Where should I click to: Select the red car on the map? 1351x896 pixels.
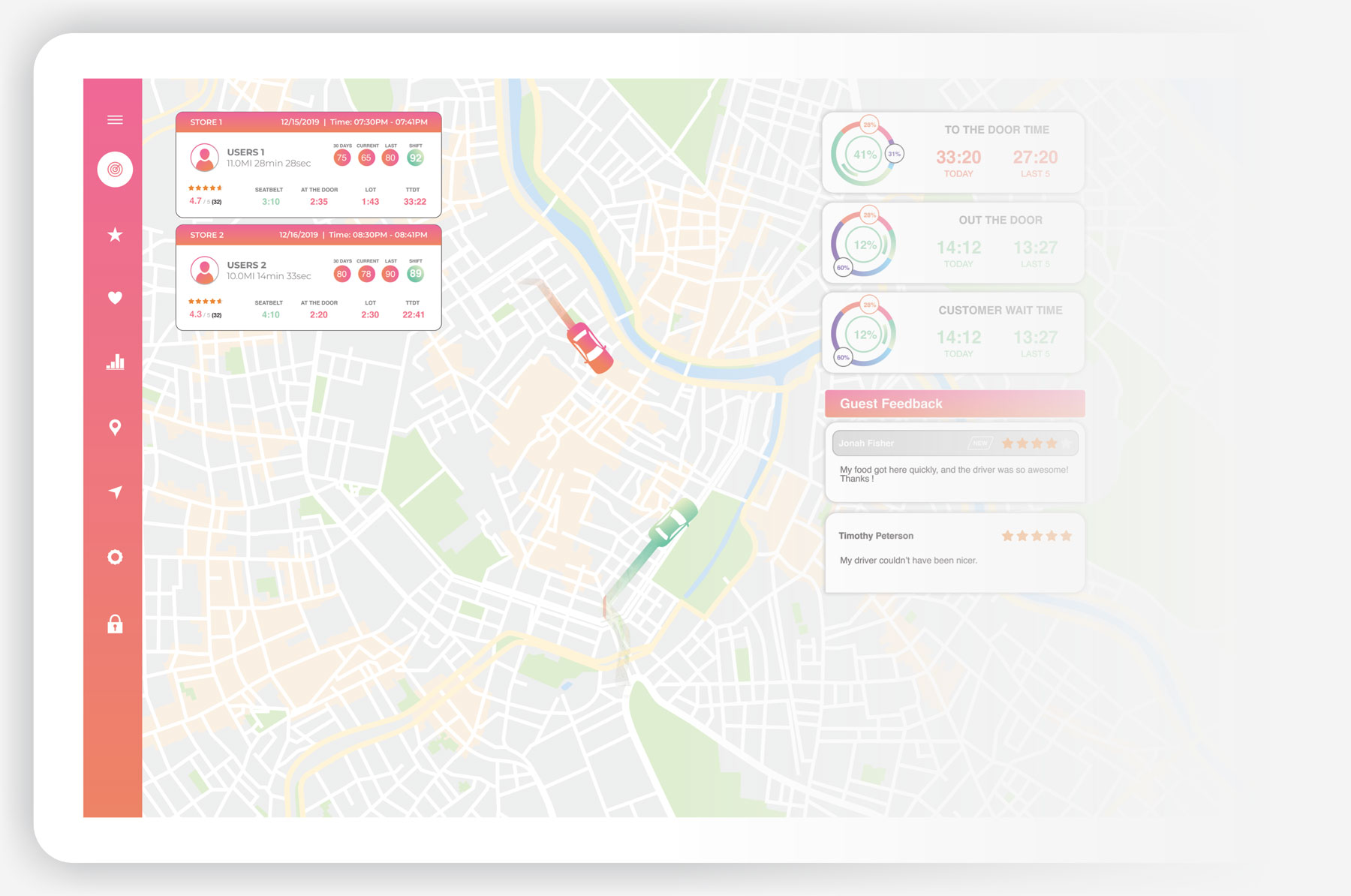(x=590, y=347)
